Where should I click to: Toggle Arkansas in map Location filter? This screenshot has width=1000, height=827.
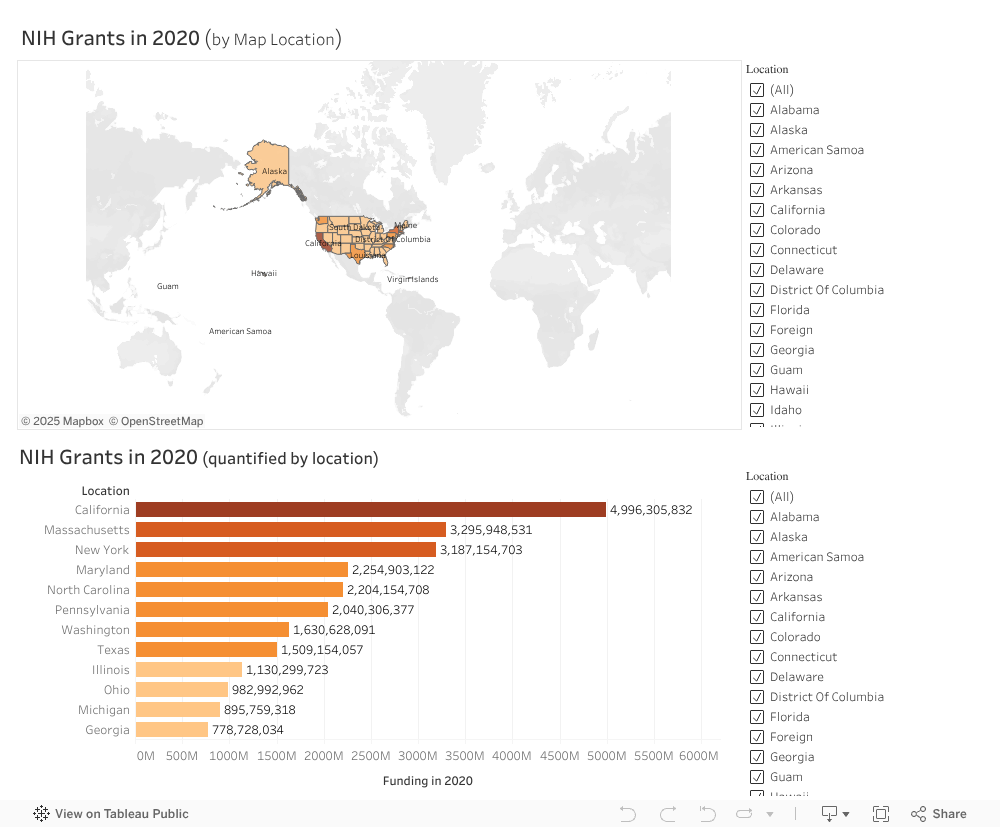point(757,190)
